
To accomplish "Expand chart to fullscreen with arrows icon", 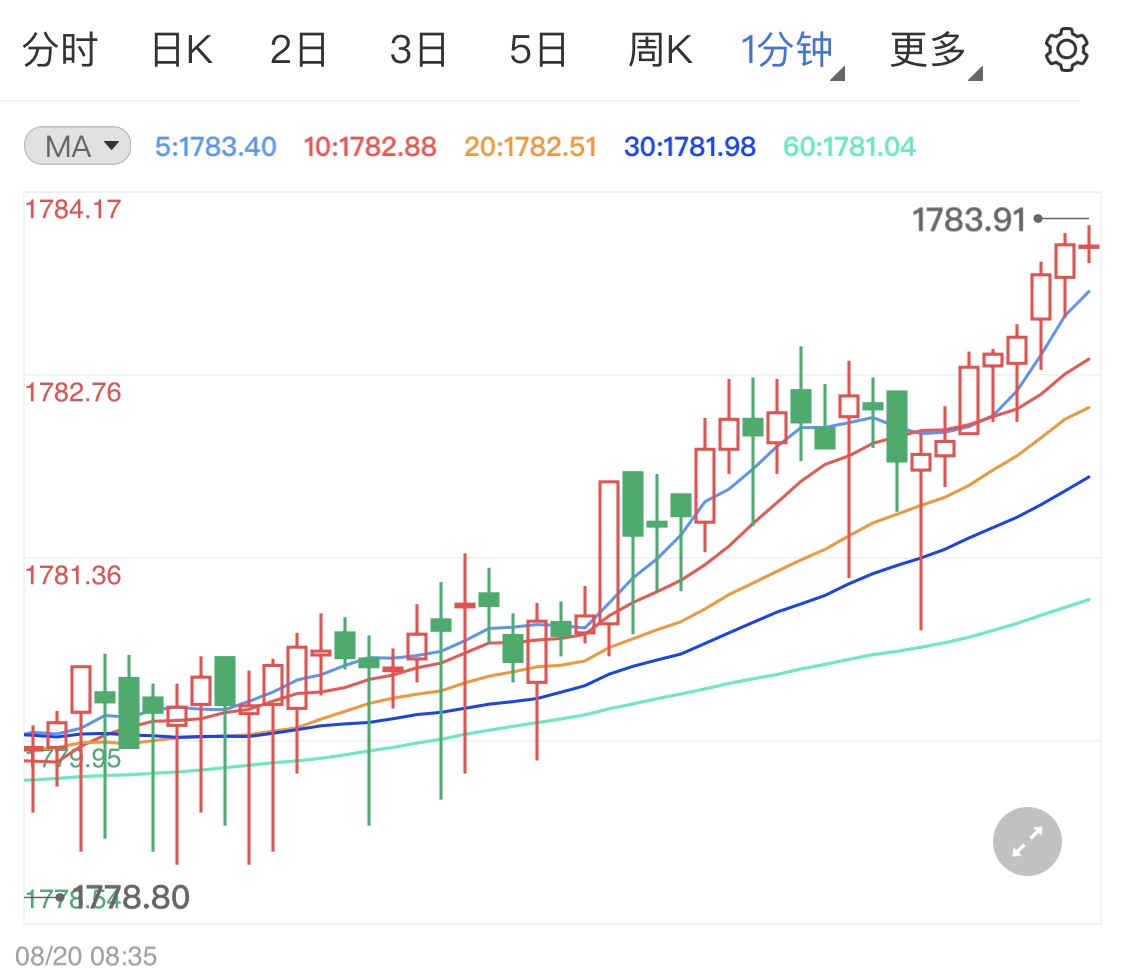I will [1027, 842].
